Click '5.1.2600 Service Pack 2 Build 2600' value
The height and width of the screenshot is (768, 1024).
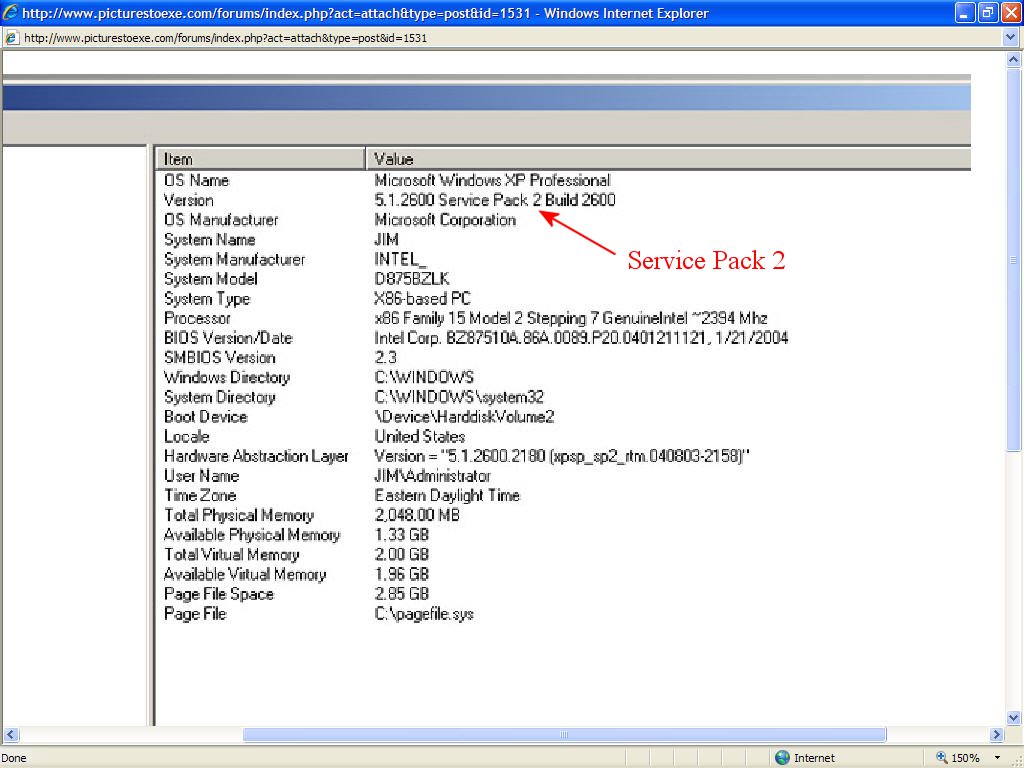[495, 200]
